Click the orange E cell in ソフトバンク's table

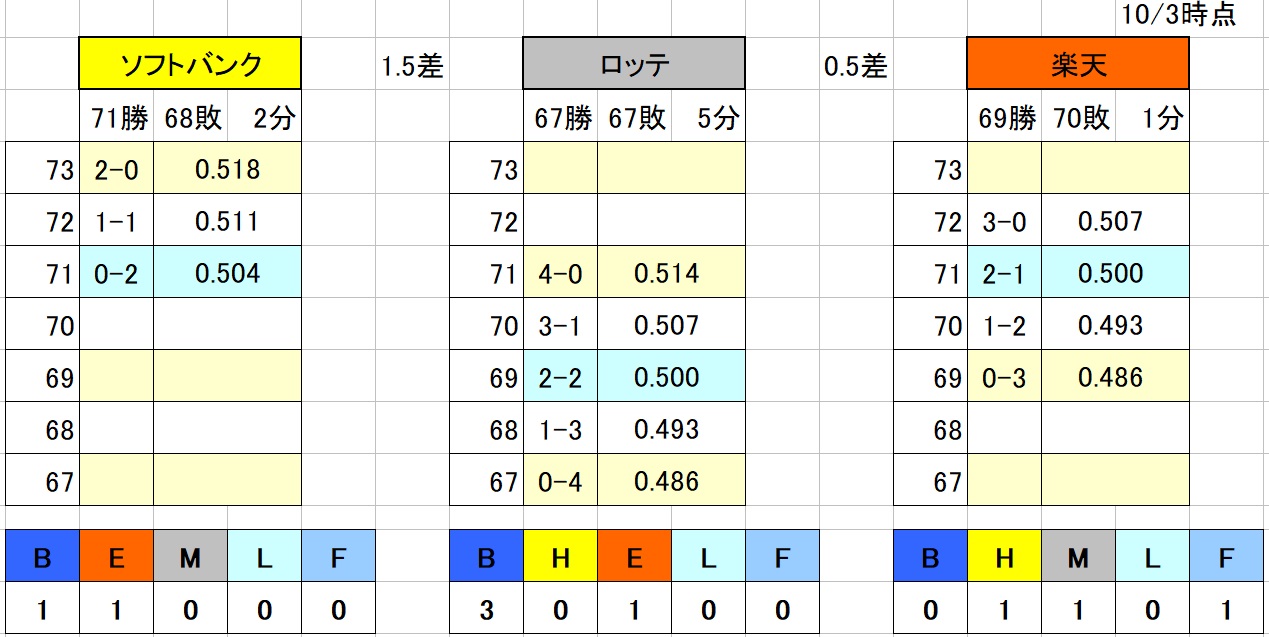pyautogui.click(x=116, y=556)
